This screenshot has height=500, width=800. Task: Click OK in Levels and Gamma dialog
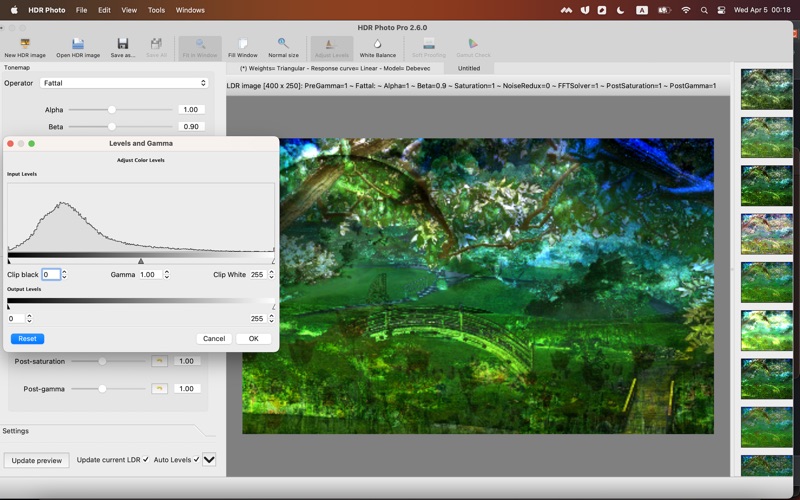pyautogui.click(x=254, y=339)
